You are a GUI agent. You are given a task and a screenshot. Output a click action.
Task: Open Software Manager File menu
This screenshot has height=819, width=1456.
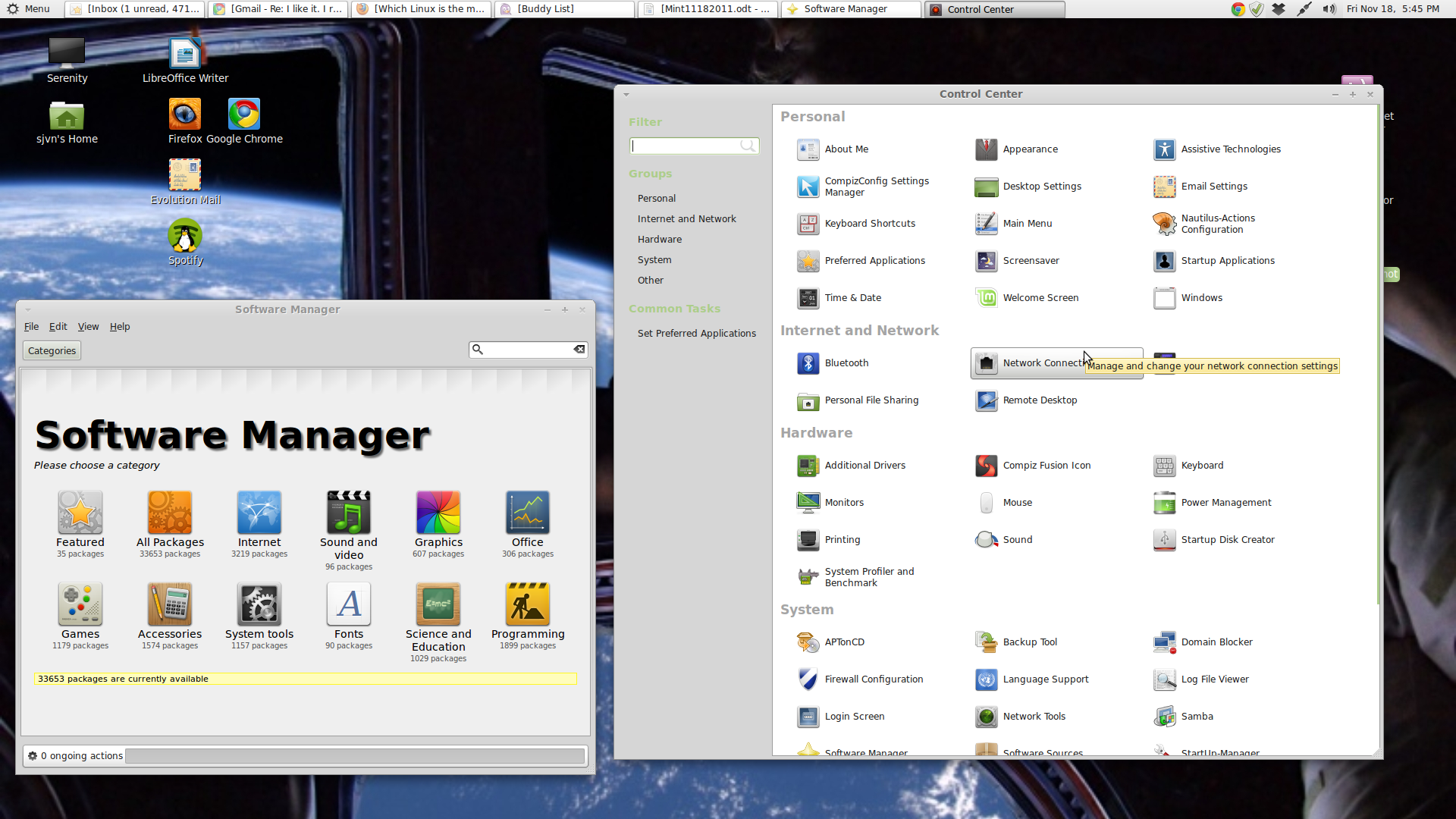coord(31,327)
